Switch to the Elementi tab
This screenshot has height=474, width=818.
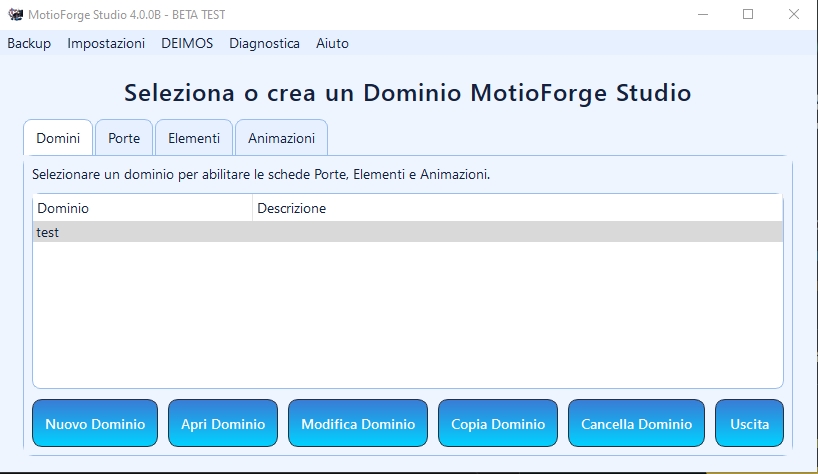coord(194,138)
